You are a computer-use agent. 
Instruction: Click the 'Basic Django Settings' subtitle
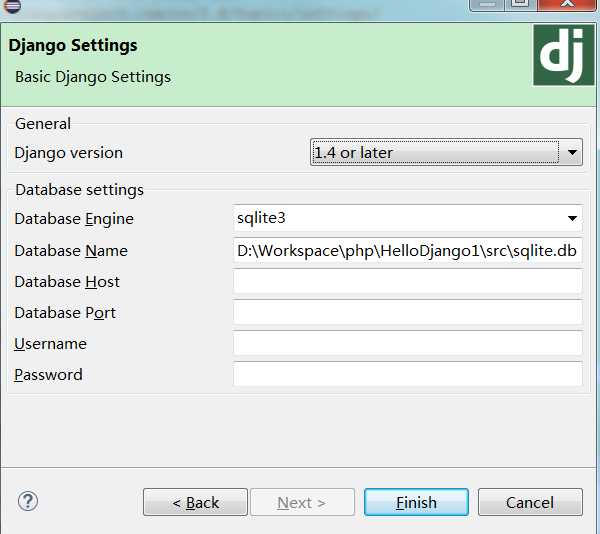click(93, 77)
